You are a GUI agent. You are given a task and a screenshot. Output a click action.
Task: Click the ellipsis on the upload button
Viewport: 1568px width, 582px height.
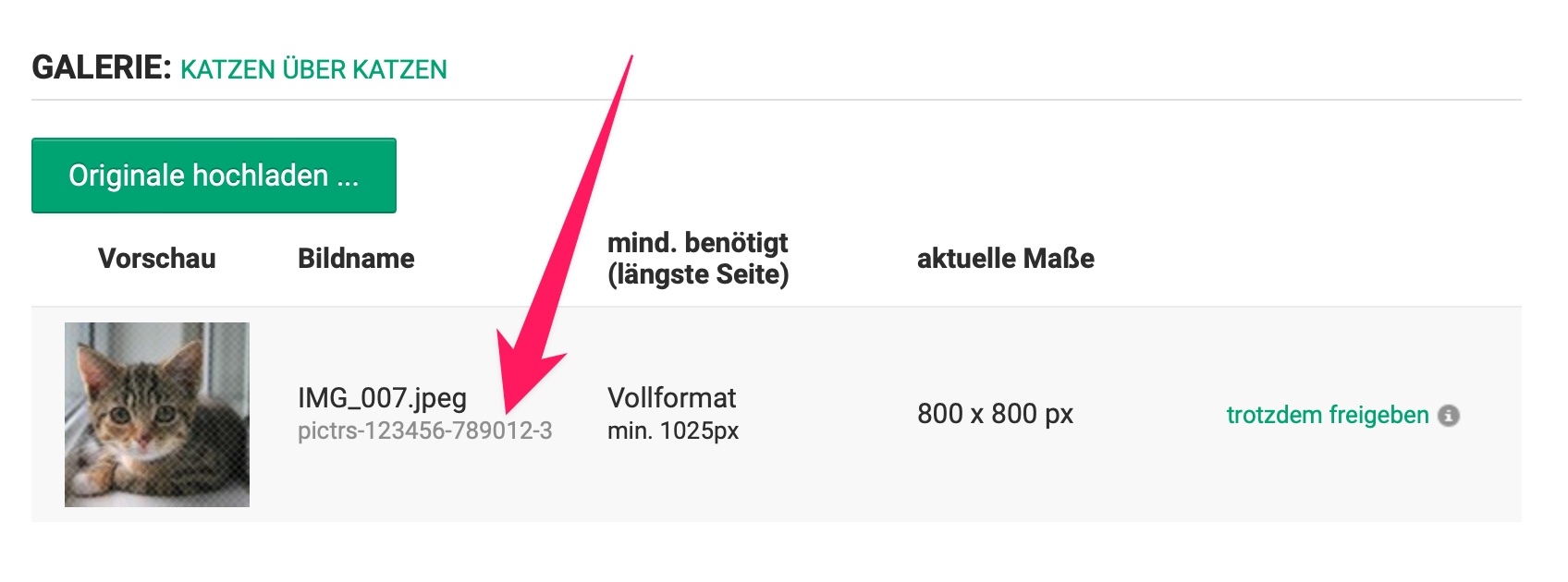[x=348, y=176]
